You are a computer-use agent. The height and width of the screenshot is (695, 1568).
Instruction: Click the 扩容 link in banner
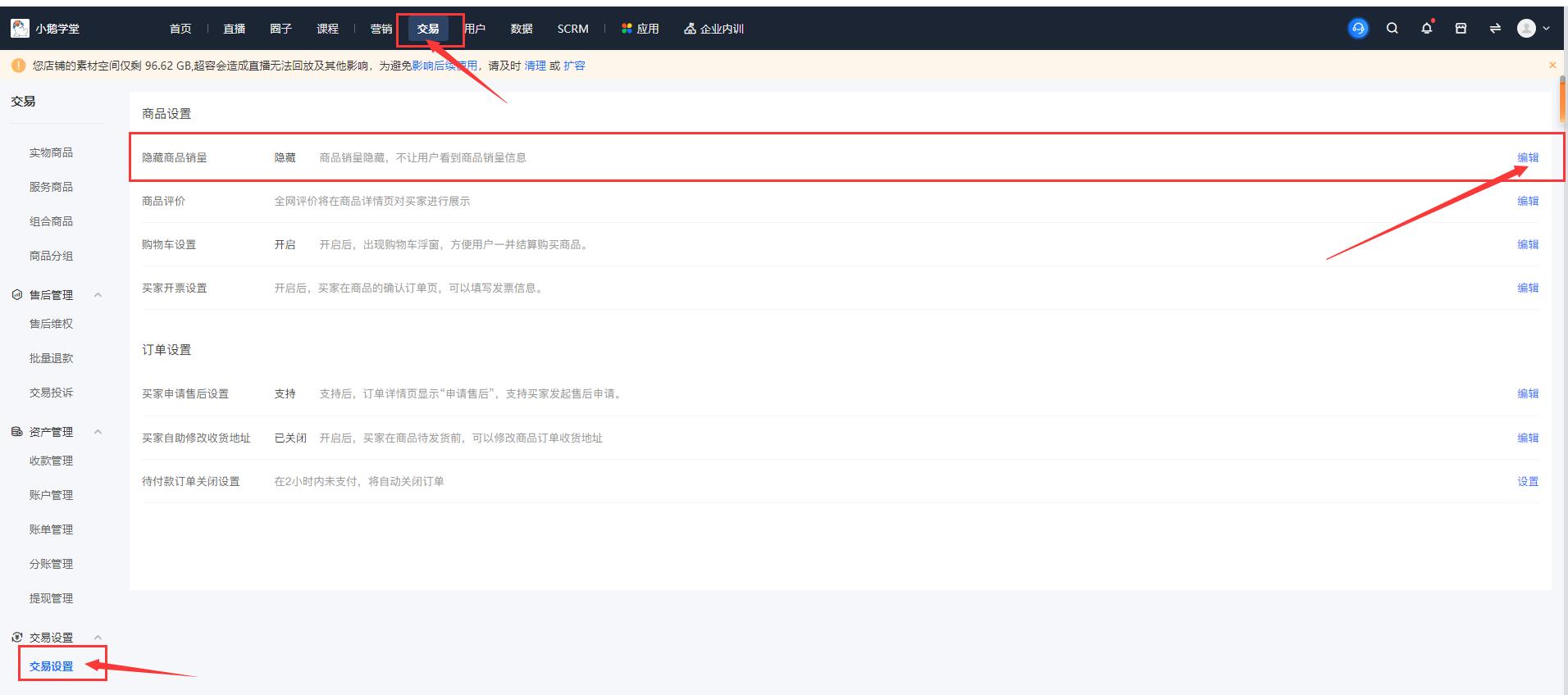point(574,66)
